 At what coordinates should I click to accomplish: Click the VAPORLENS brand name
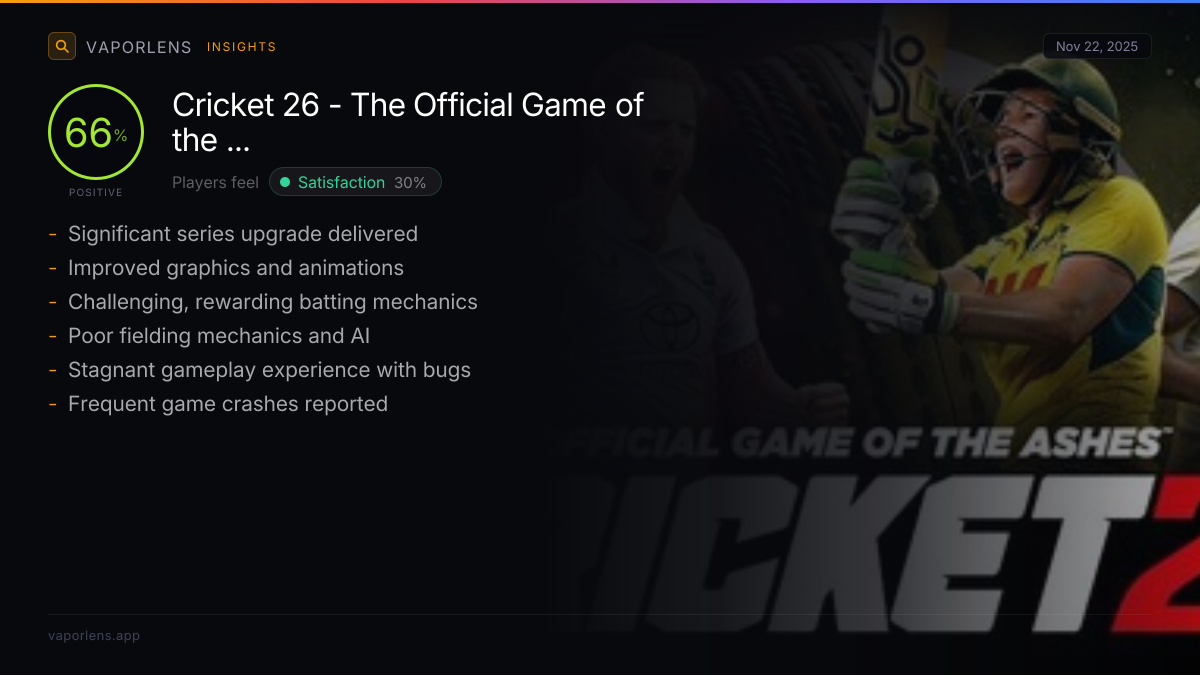(139, 47)
